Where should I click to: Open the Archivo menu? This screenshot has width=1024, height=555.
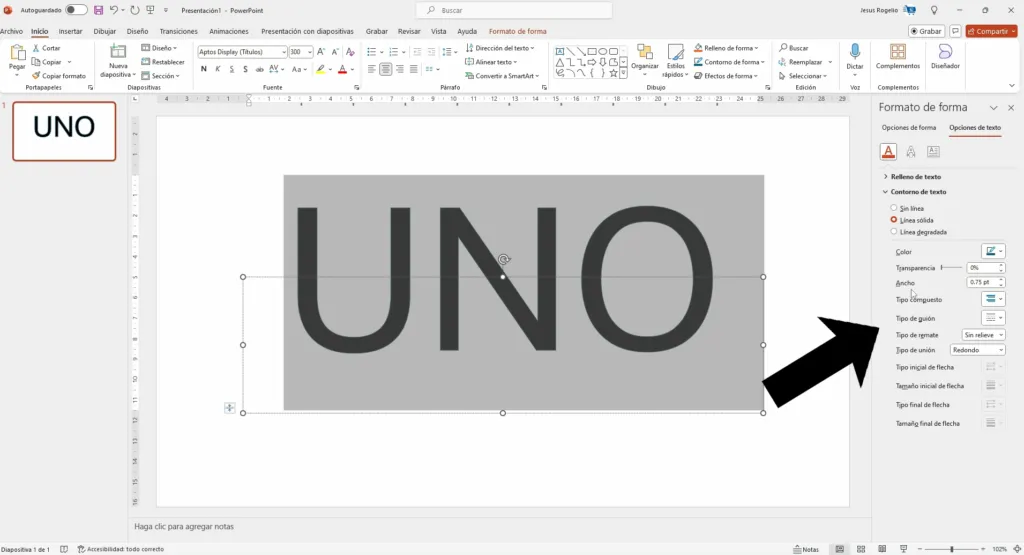[11, 31]
